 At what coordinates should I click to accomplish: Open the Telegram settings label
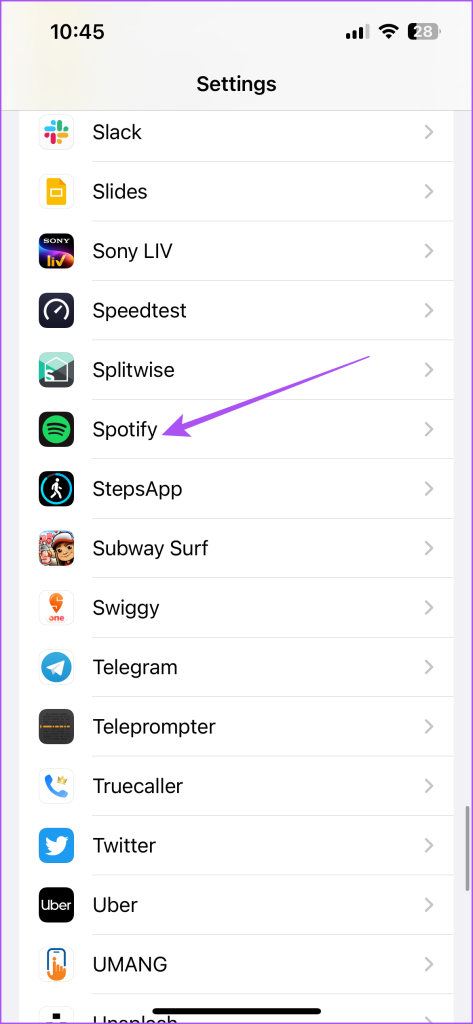(x=135, y=667)
